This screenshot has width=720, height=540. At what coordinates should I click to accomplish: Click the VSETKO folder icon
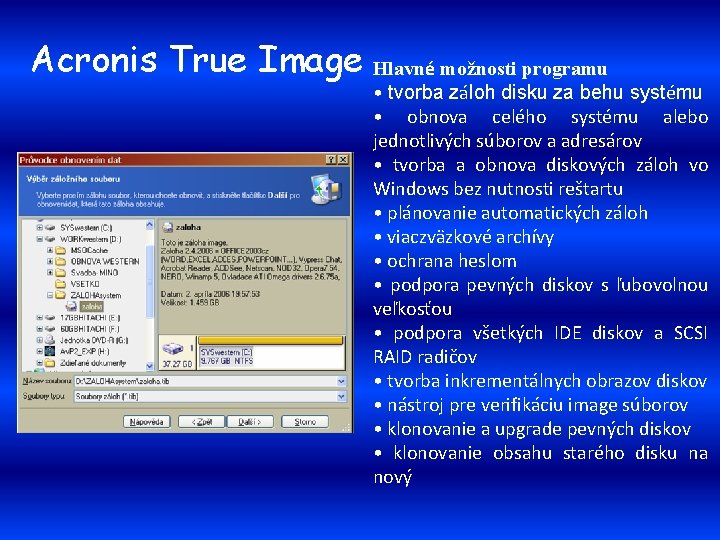tap(61, 284)
